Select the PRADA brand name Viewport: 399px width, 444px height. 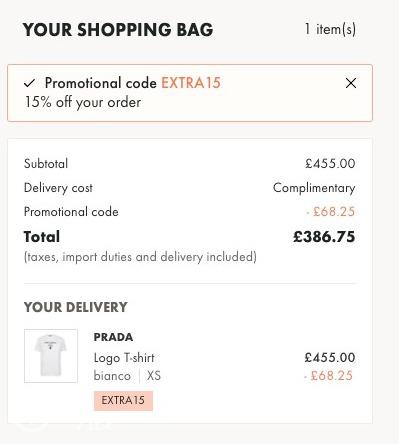113,337
